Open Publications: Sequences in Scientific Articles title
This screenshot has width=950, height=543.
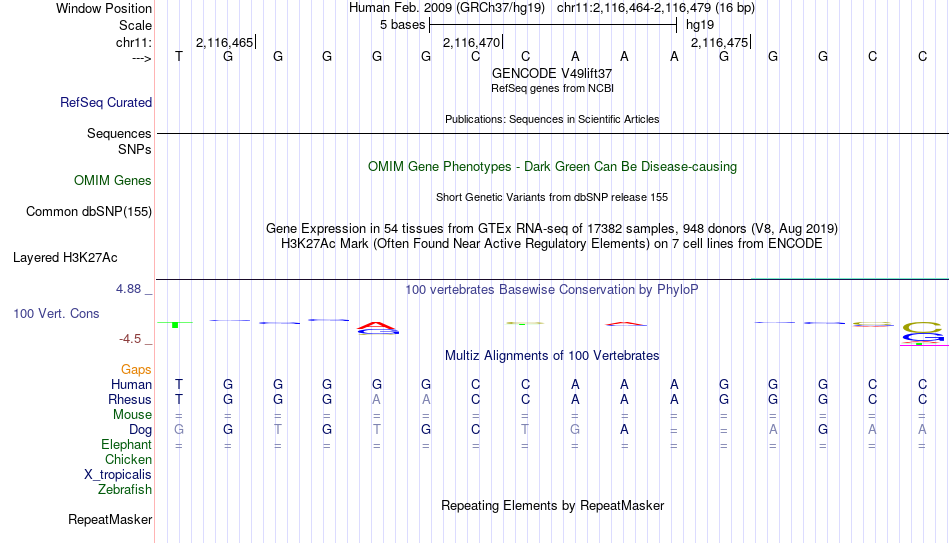552,119
